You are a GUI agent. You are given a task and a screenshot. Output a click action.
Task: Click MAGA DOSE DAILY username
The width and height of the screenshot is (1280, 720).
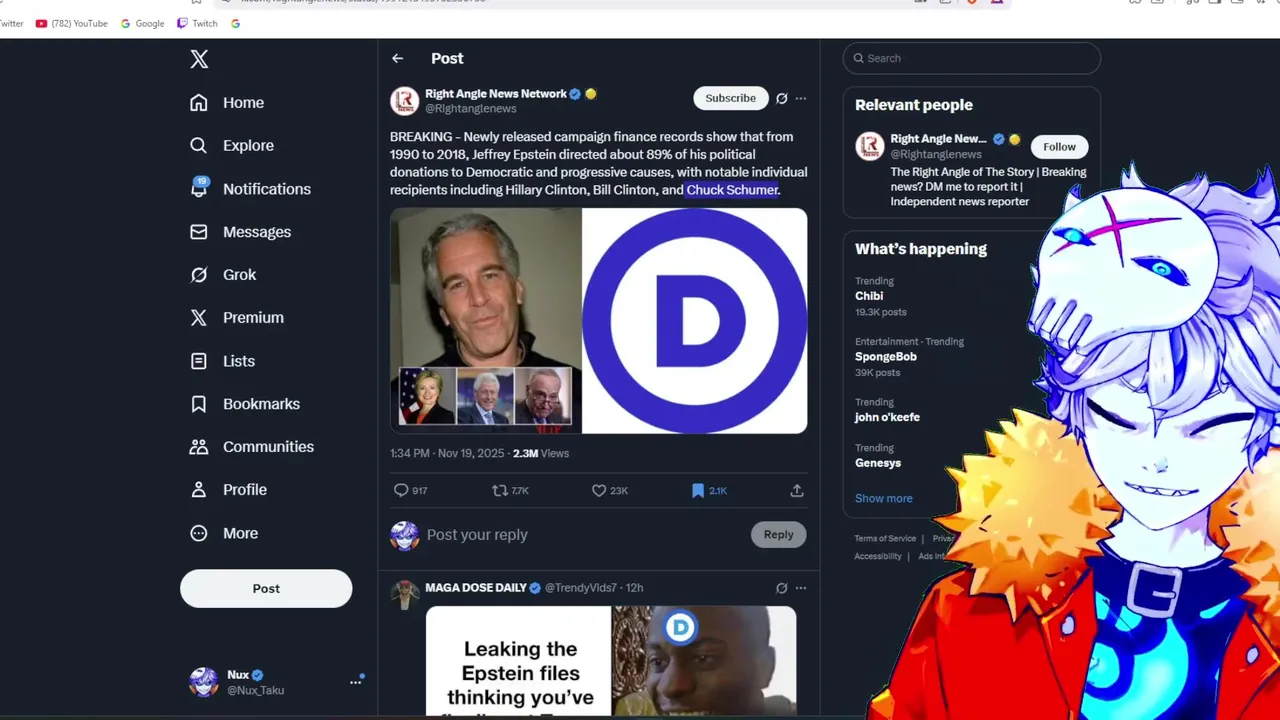click(476, 588)
